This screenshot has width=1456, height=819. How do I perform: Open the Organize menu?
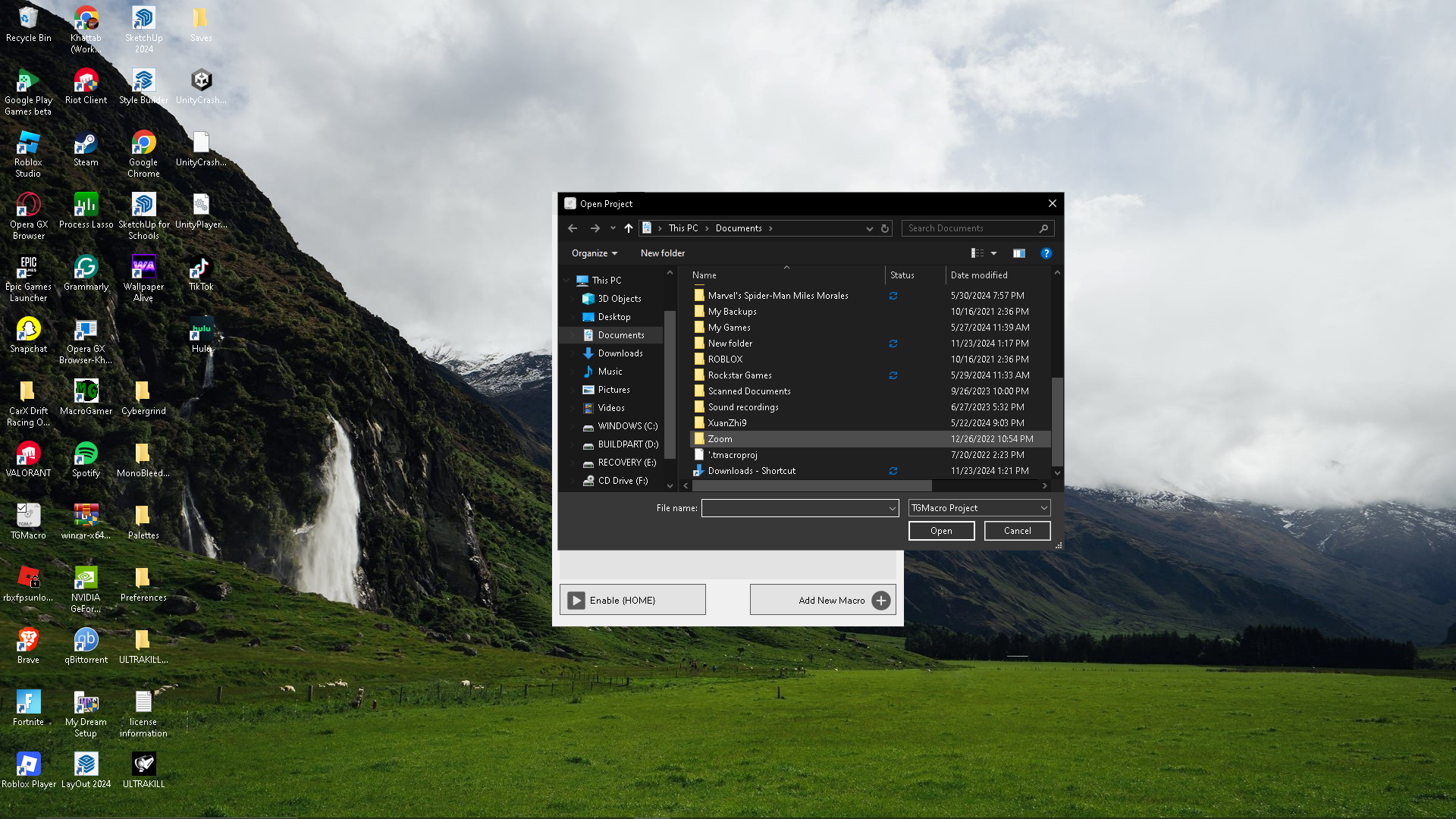pos(594,253)
